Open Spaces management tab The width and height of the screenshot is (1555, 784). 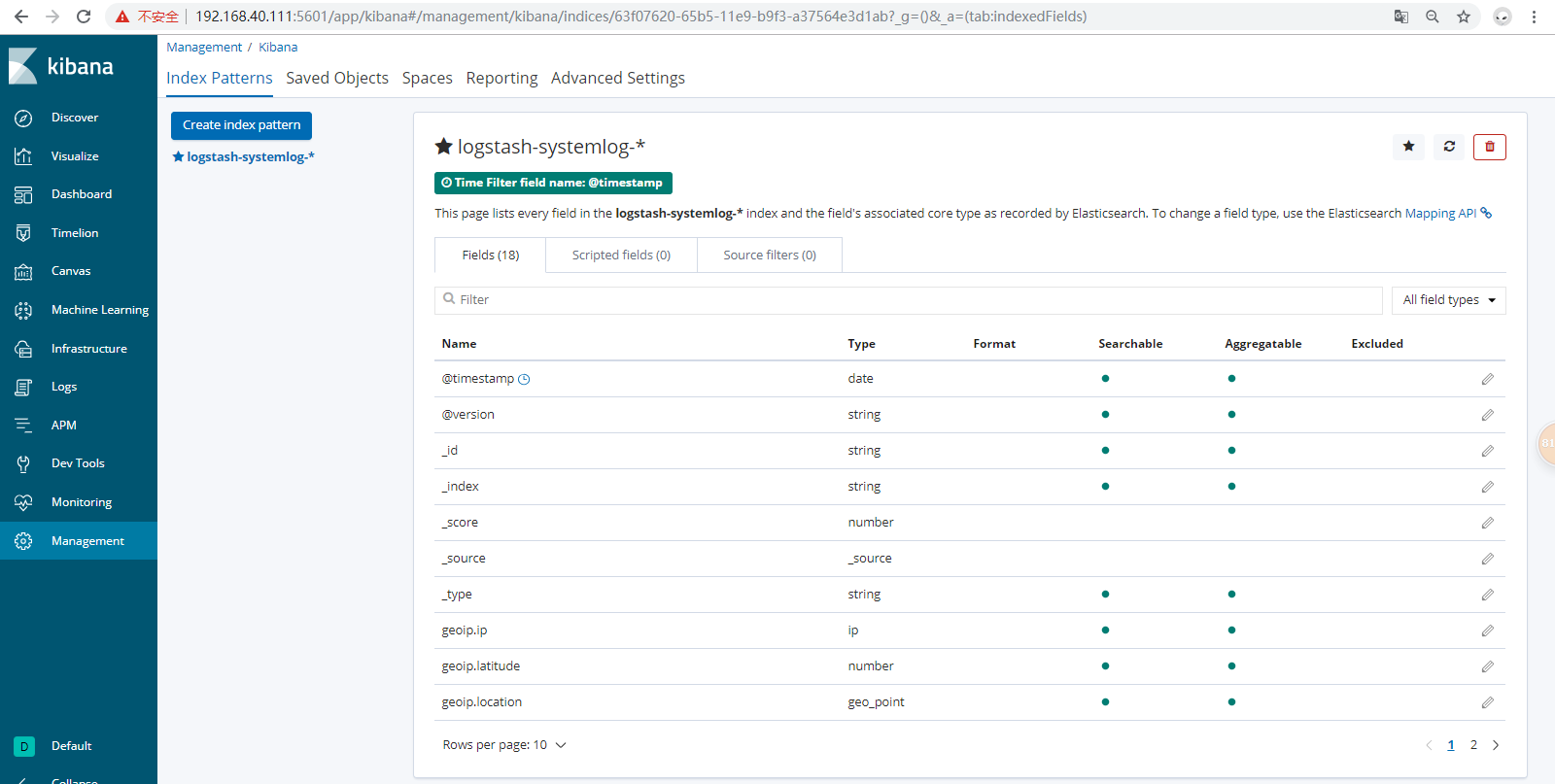[x=428, y=78]
